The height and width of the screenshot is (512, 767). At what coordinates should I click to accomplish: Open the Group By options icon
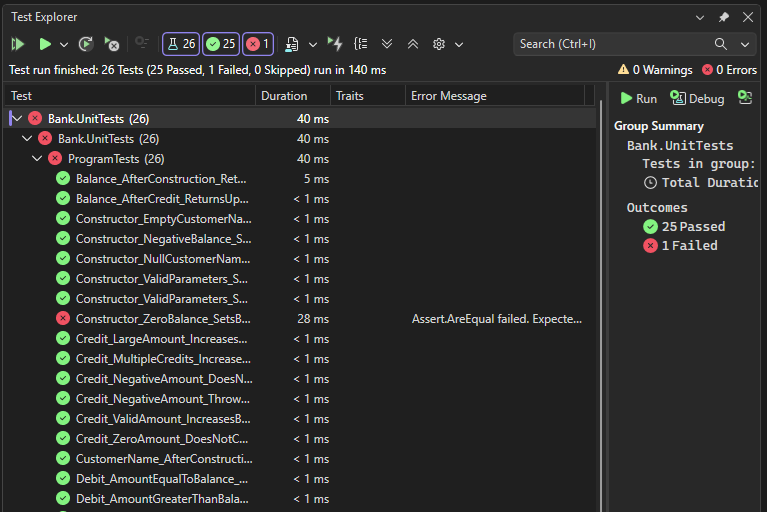(361, 44)
